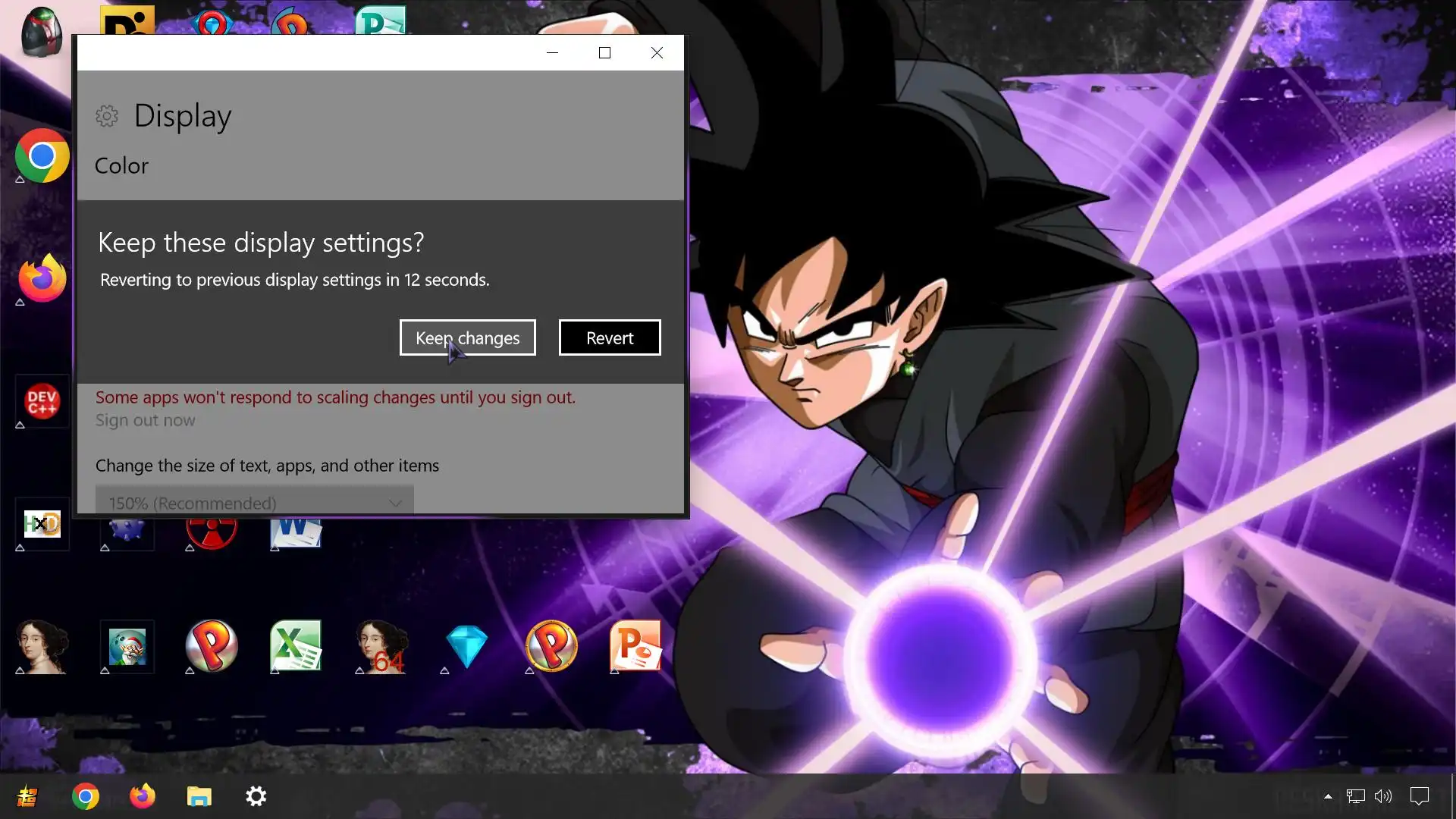Open the PowerPoint desktop shortcut
The image size is (1456, 819).
point(635,646)
